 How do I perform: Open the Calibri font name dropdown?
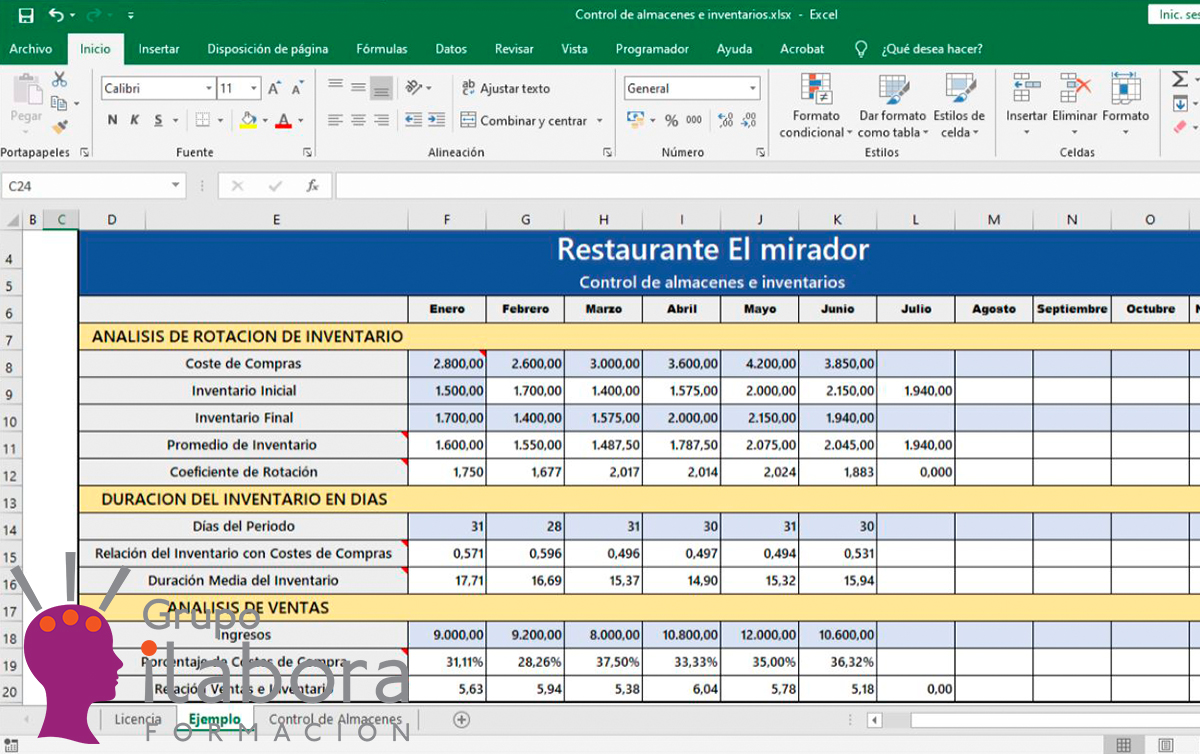pos(208,88)
